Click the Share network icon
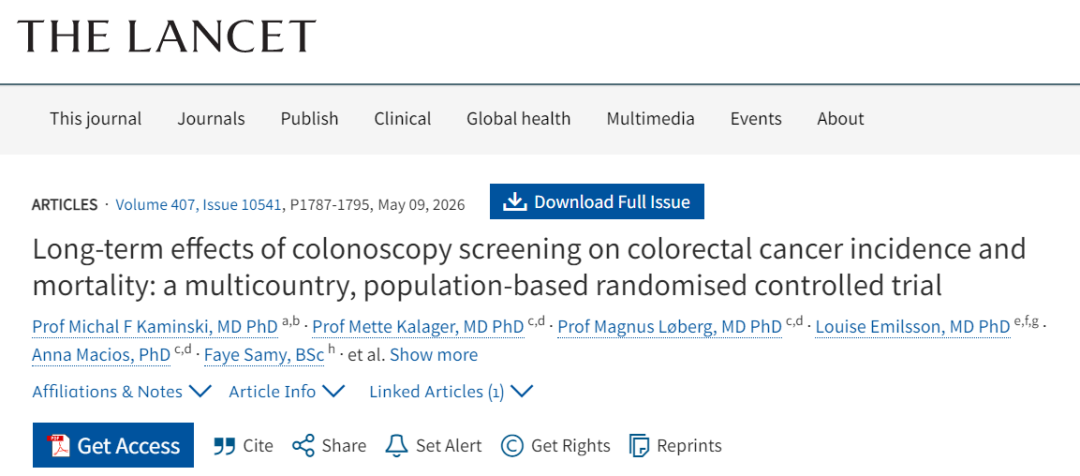Image resolution: width=1080 pixels, height=476 pixels. pyautogui.click(x=303, y=446)
